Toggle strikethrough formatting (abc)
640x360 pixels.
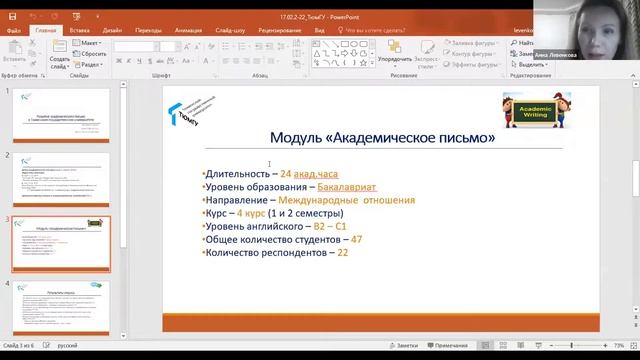click(x=160, y=61)
